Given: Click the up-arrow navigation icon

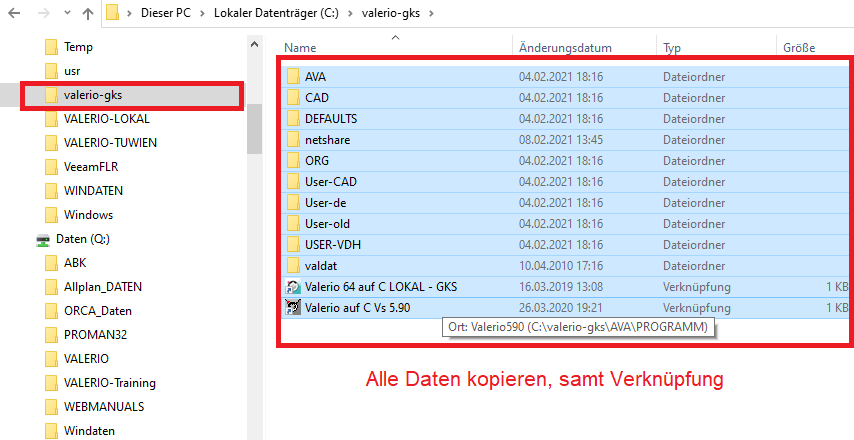Looking at the screenshot, I should tap(88, 14).
